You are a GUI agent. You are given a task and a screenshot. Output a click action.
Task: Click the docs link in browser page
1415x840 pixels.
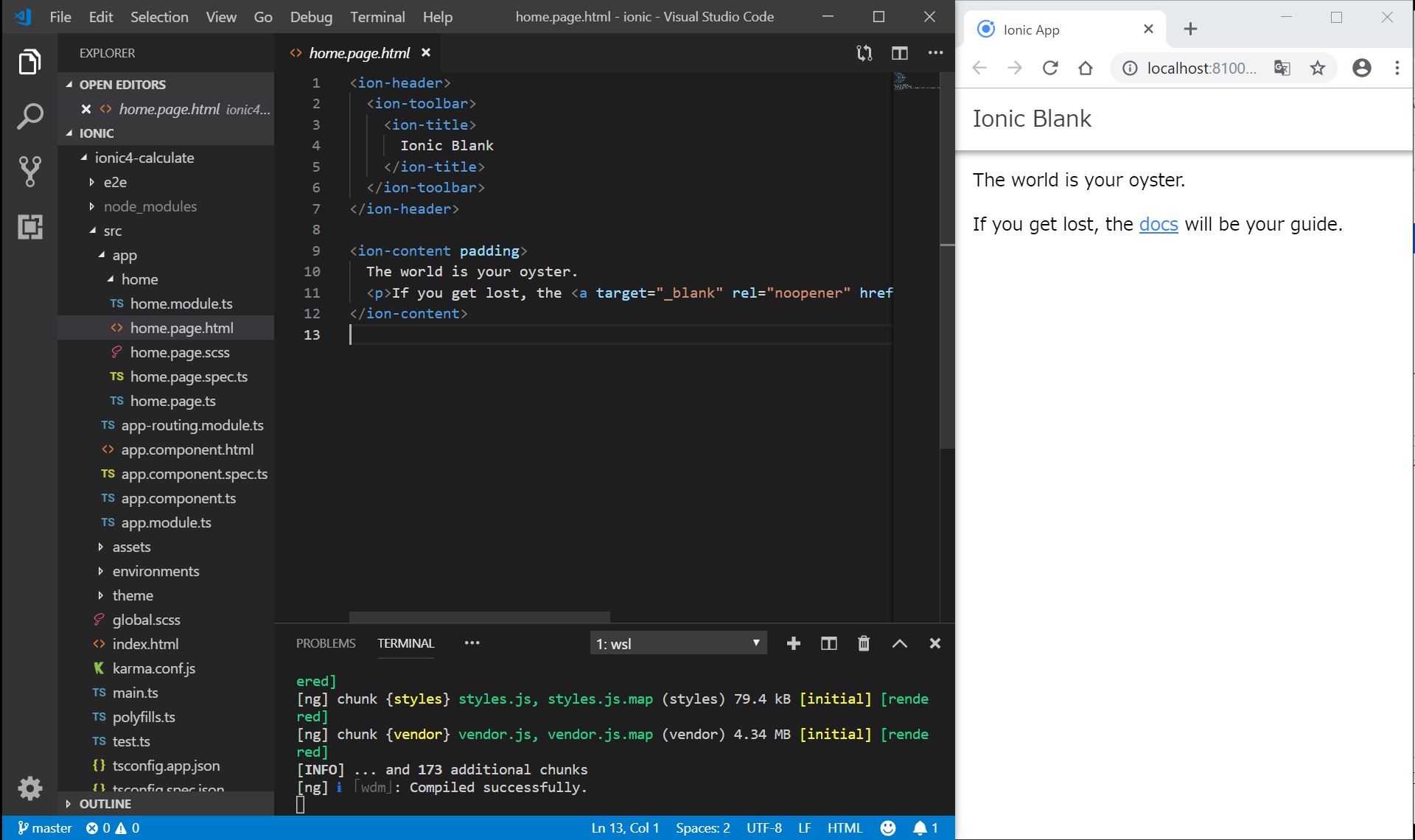1158,225
